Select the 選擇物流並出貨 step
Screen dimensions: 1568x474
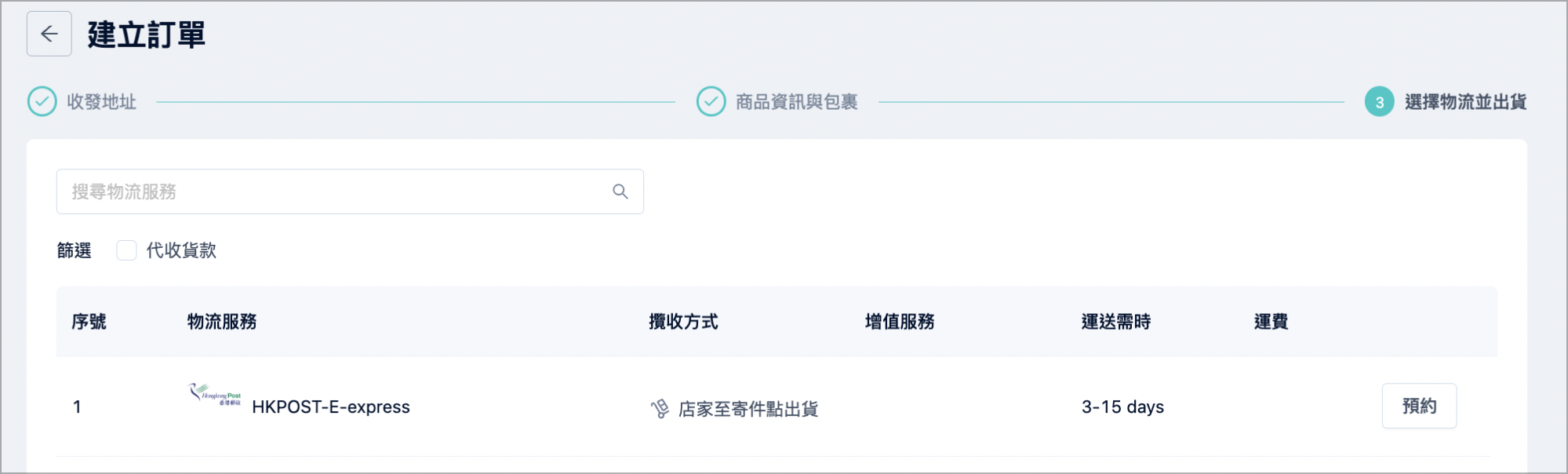(x=1465, y=102)
